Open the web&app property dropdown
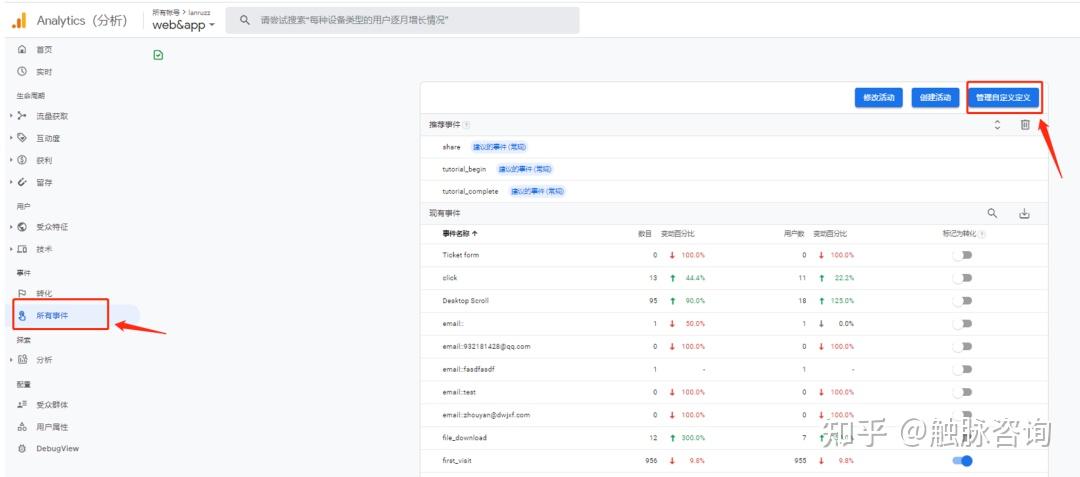Screen dimensions: 1080x477 pyautogui.click(x=184, y=25)
